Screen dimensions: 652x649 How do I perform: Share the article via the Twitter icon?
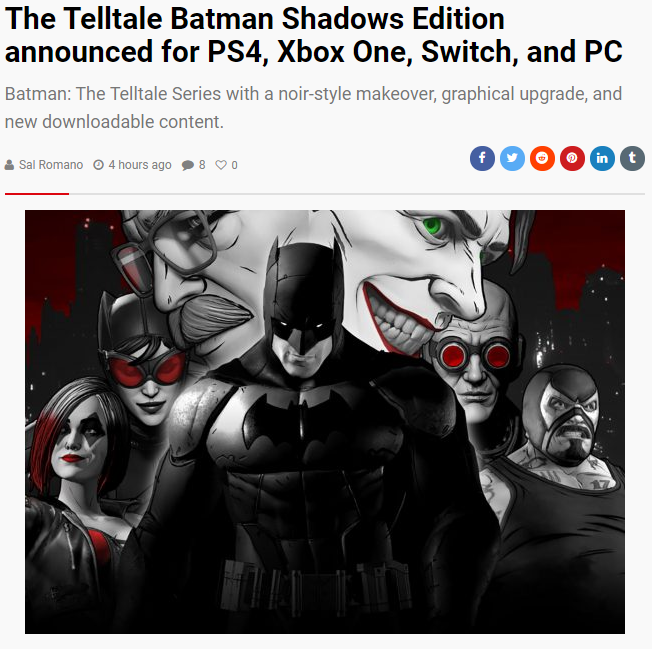pyautogui.click(x=512, y=158)
